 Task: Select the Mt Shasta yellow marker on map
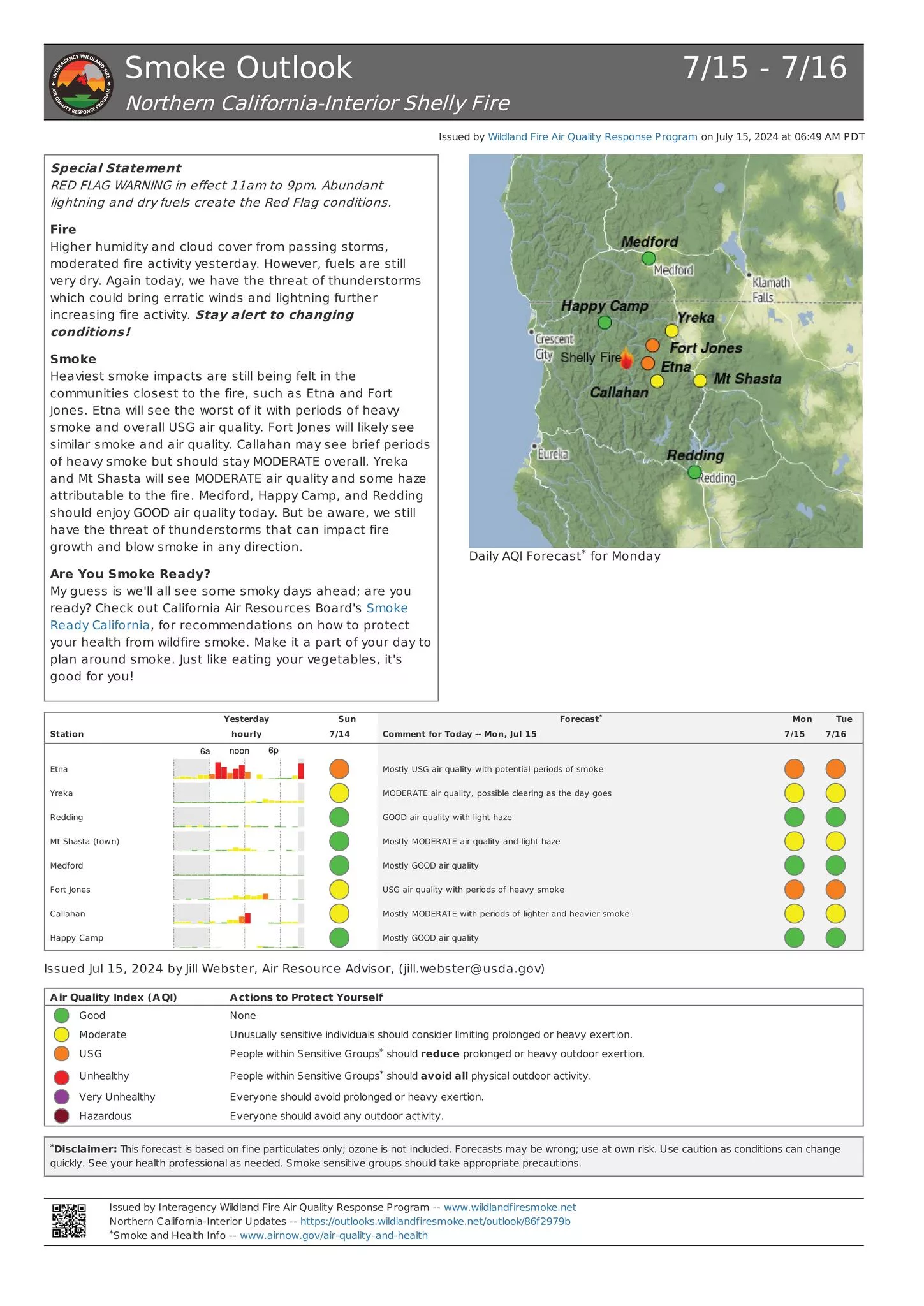[x=700, y=380]
